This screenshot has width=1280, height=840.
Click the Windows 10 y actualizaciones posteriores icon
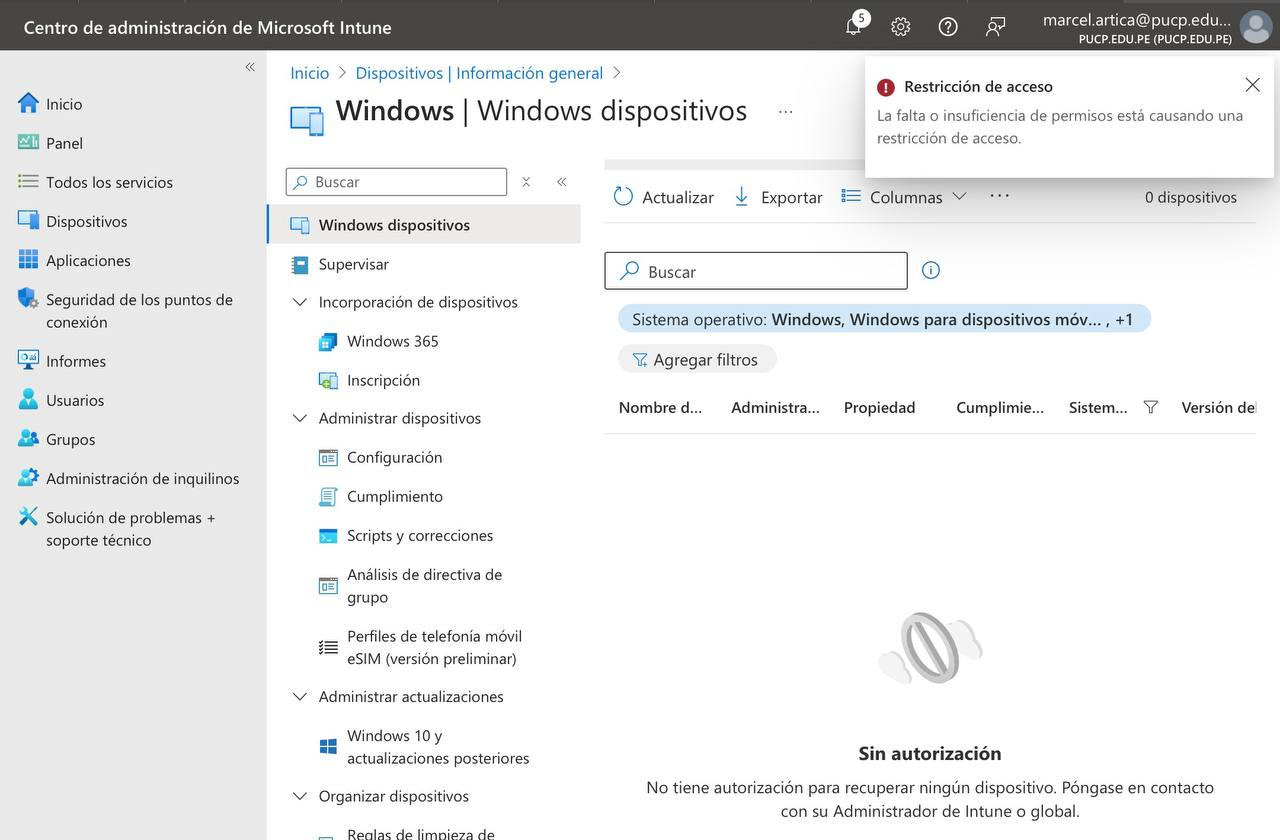coord(328,746)
